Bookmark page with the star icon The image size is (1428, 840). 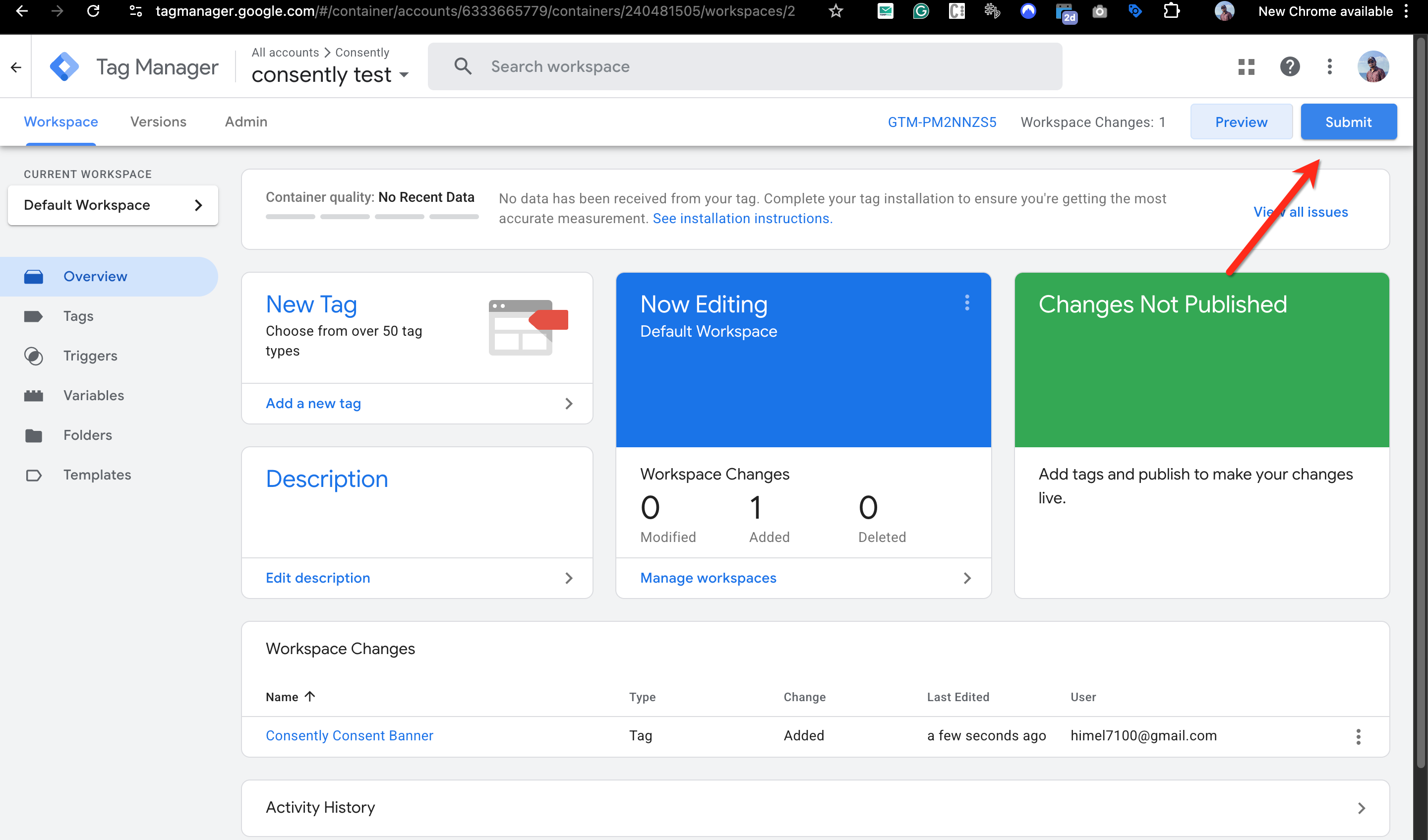pos(835,11)
